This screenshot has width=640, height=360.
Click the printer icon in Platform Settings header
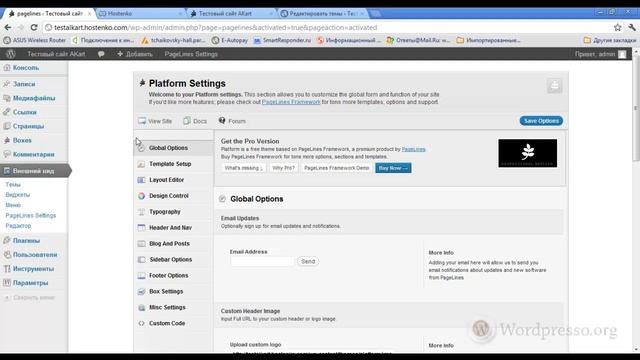(x=554, y=86)
